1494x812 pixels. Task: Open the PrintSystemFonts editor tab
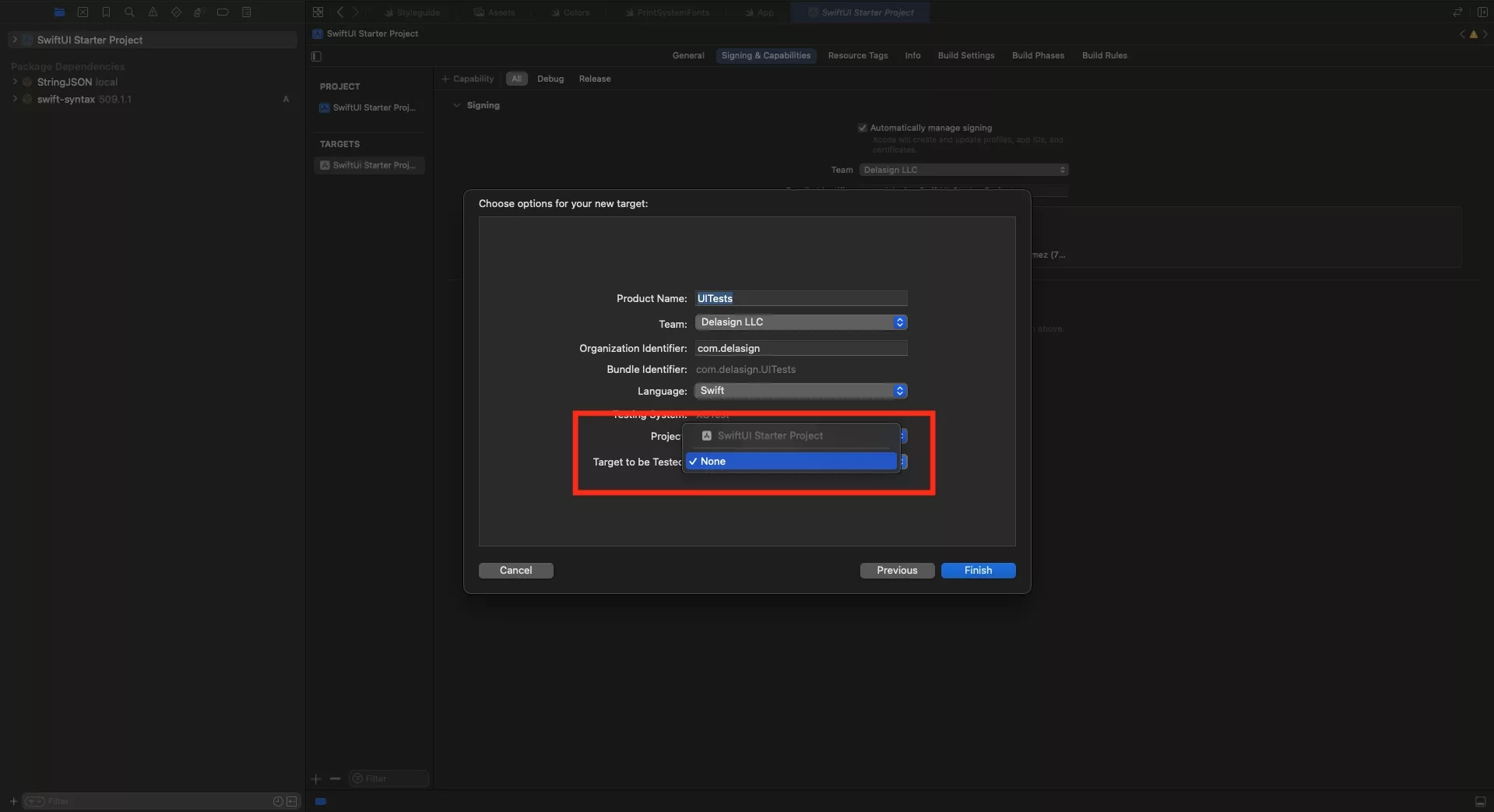click(668, 12)
